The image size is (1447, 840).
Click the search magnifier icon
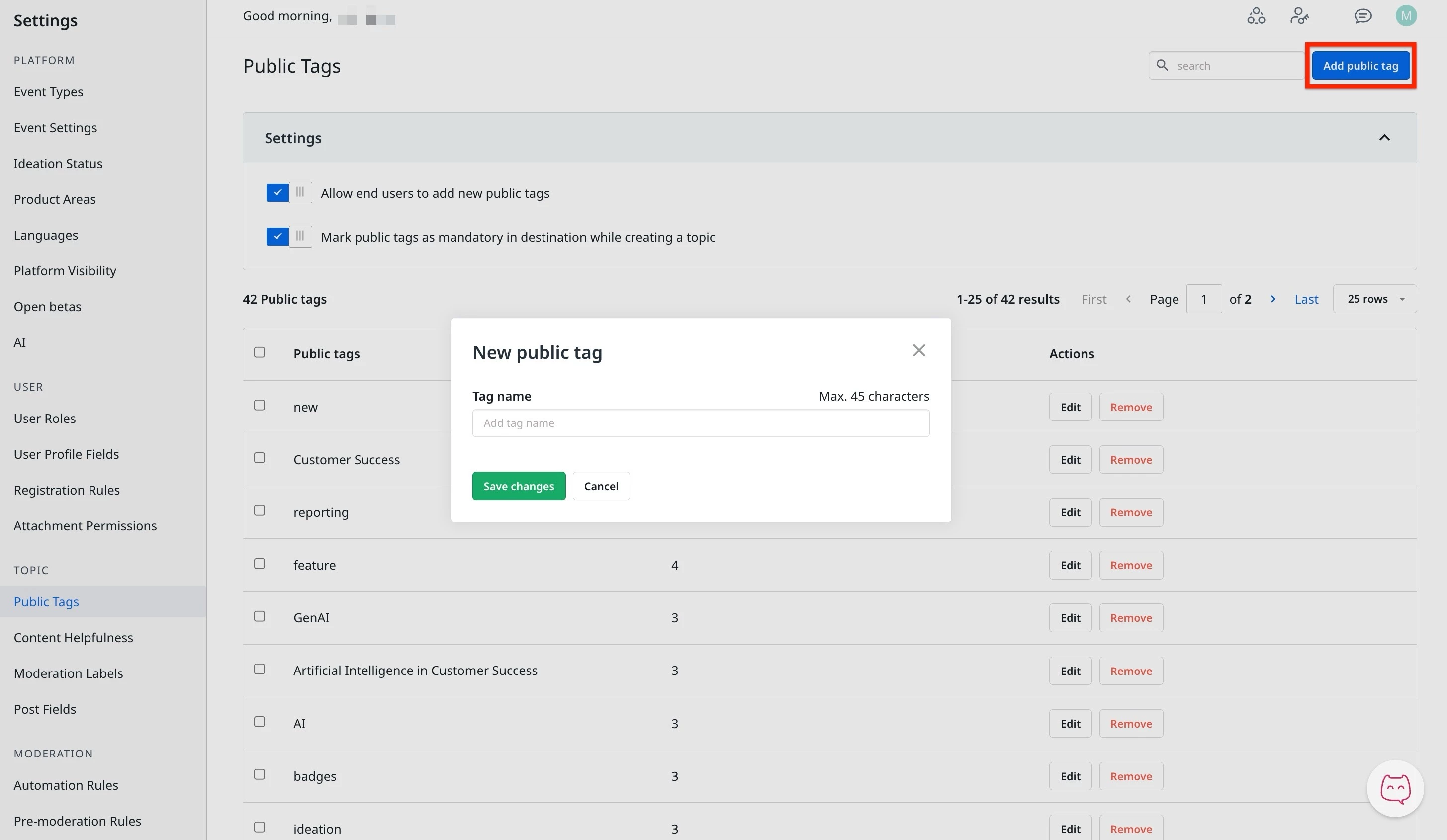[x=1162, y=66]
